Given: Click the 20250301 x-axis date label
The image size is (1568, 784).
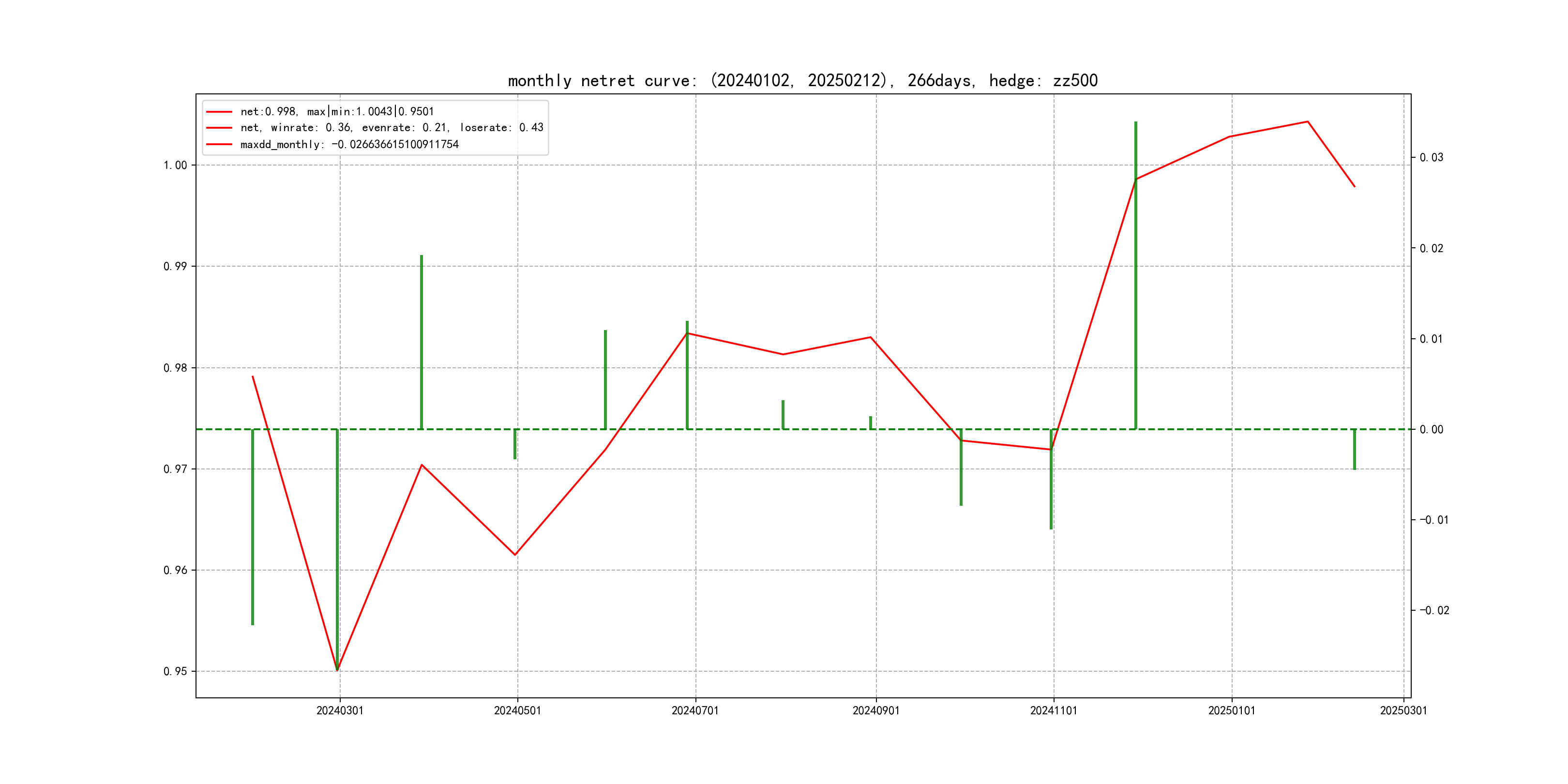Looking at the screenshot, I should click(1403, 710).
